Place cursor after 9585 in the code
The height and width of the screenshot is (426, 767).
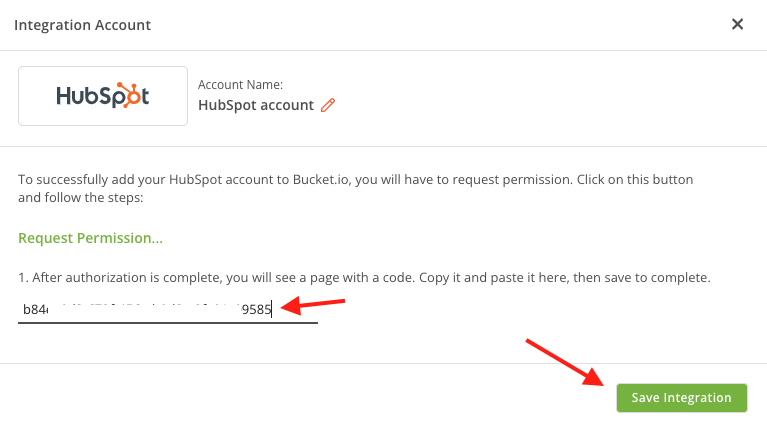pos(271,310)
